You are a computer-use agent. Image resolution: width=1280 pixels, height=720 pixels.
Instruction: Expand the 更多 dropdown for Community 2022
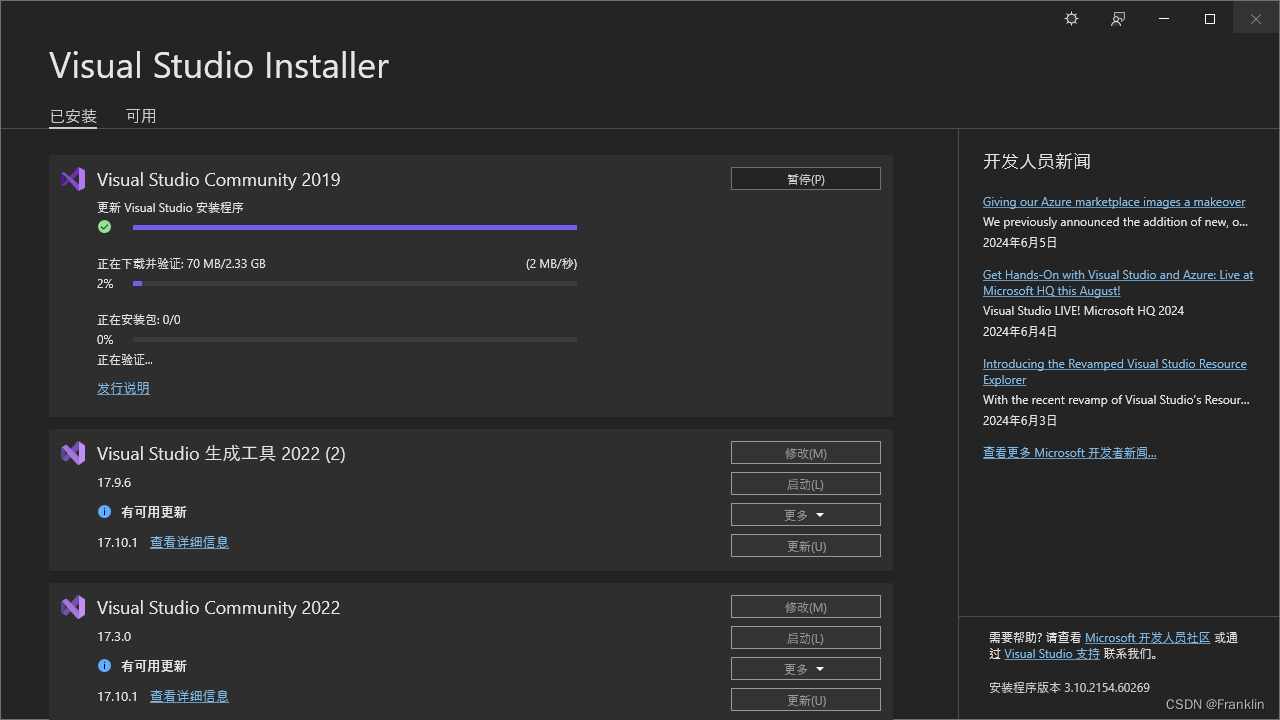tap(805, 668)
